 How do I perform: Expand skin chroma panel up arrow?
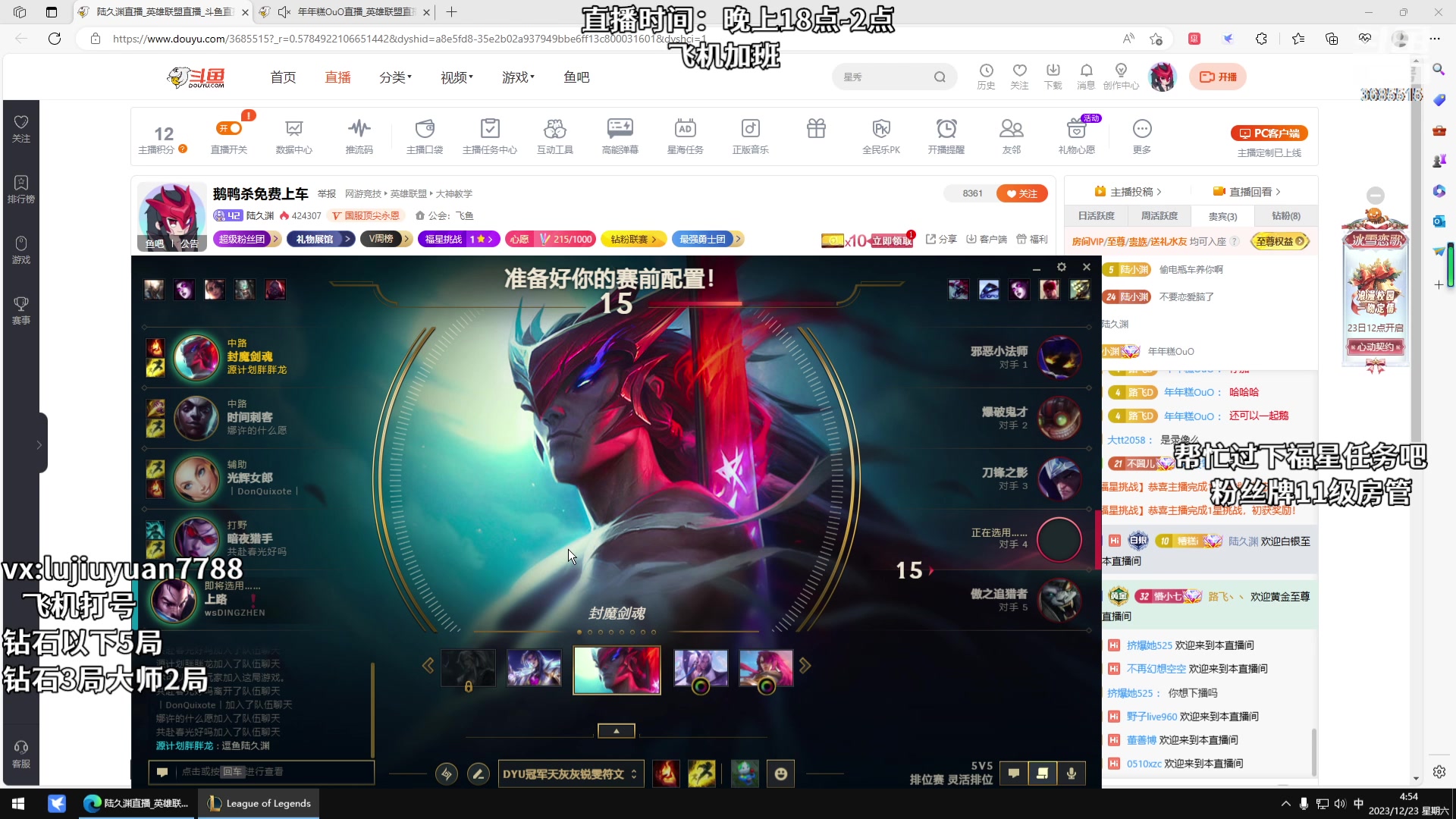(616, 731)
